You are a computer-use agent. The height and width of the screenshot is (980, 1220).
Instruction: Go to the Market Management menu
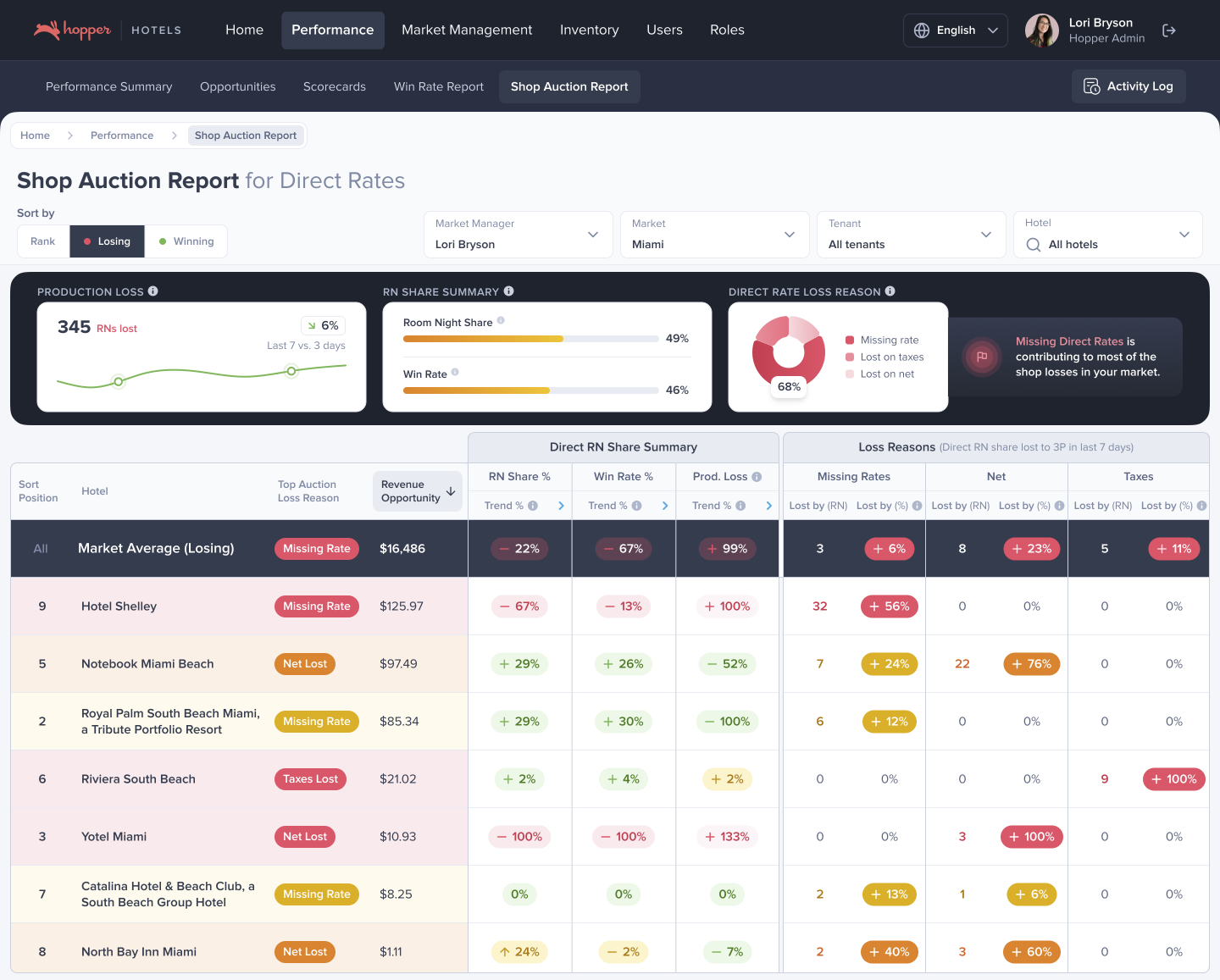click(467, 30)
